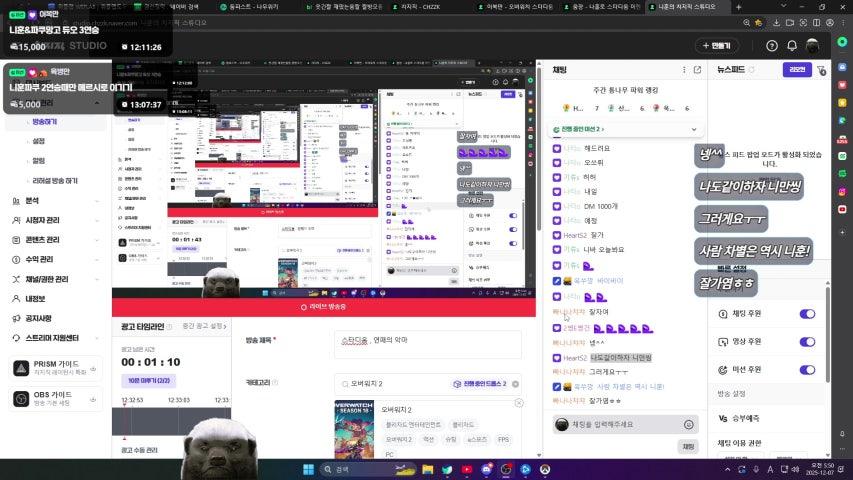The width and height of the screenshot is (853, 480).
Task: Click the Overwatch Season 18 thumbnail
Action: pos(354,429)
